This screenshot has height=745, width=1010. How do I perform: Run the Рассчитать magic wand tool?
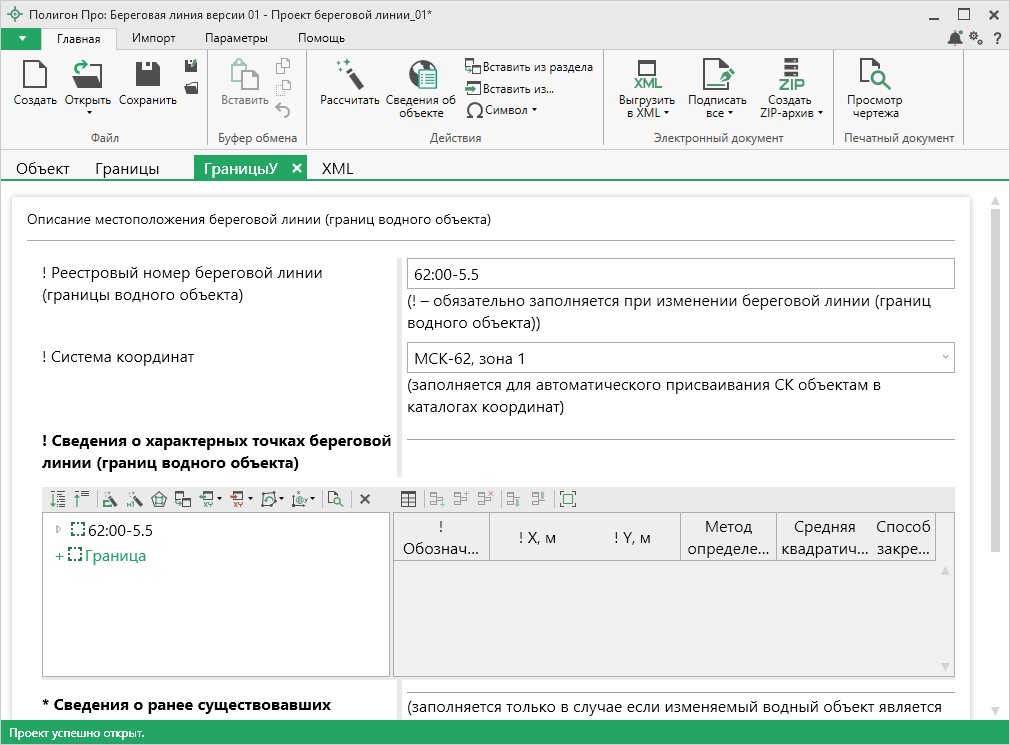(x=349, y=75)
